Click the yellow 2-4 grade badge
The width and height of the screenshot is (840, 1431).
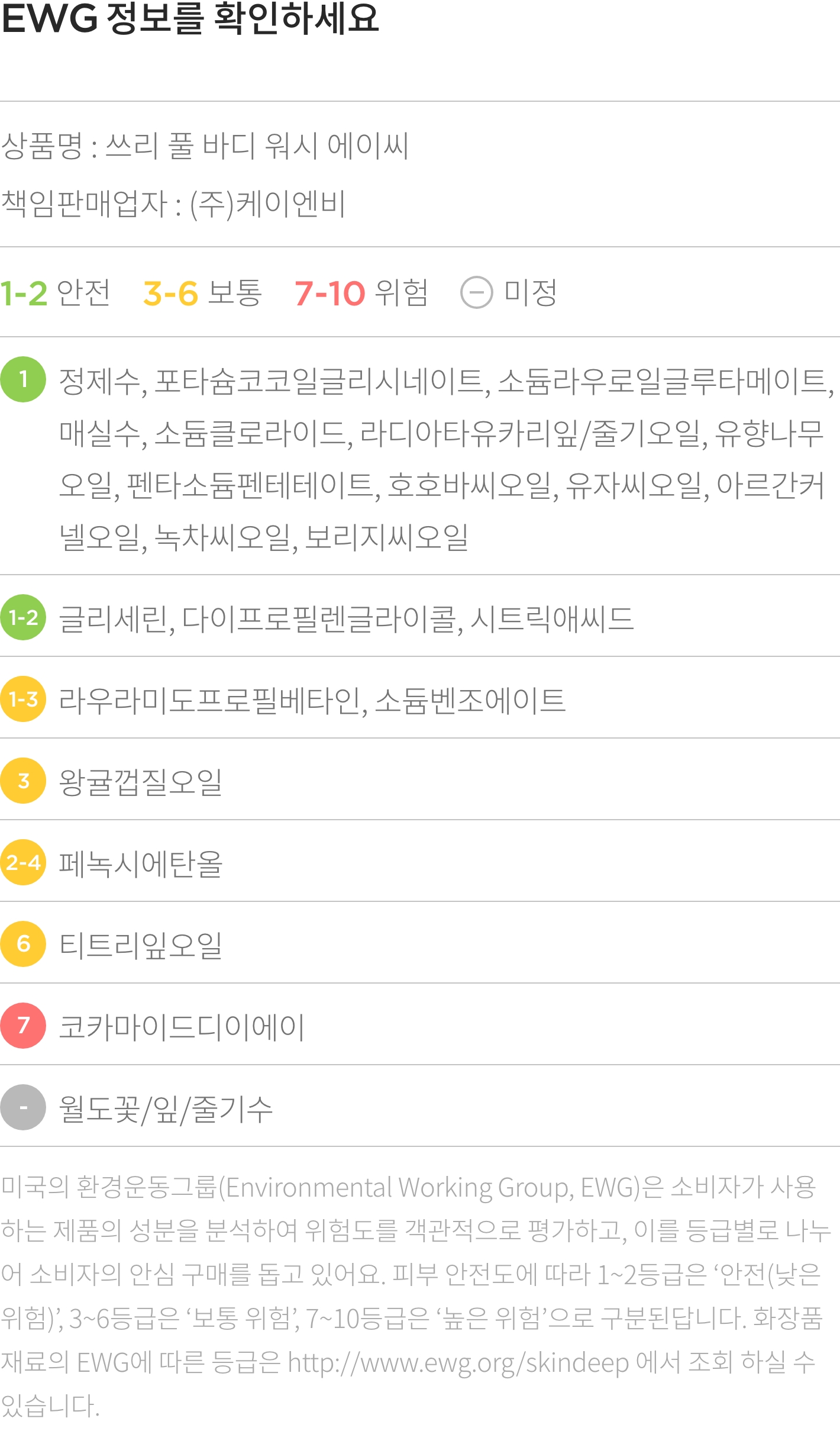(x=23, y=862)
